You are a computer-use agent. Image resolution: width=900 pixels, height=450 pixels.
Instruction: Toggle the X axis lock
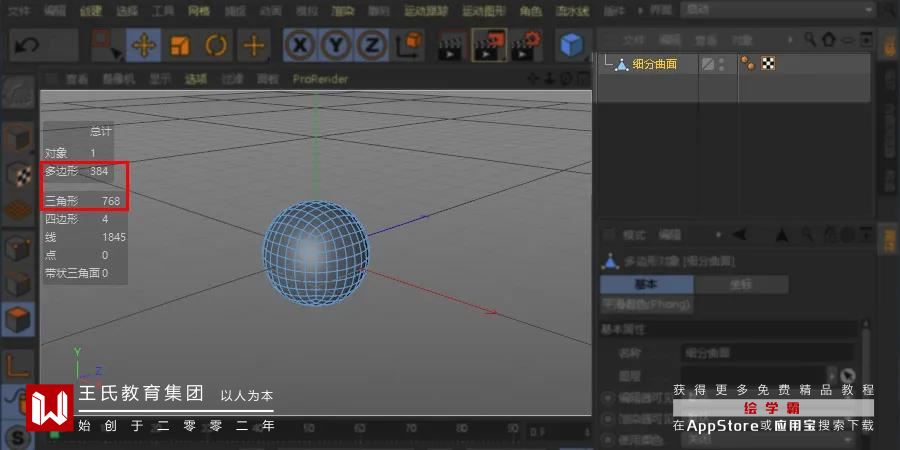point(299,45)
